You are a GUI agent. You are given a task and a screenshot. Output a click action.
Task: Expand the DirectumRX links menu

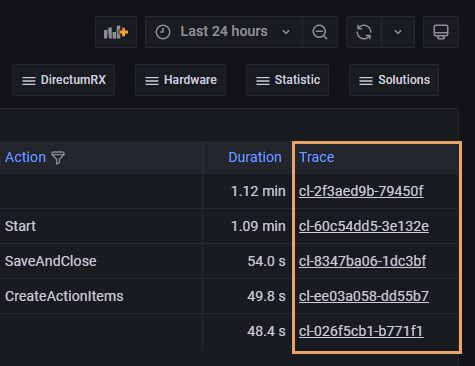tap(63, 80)
